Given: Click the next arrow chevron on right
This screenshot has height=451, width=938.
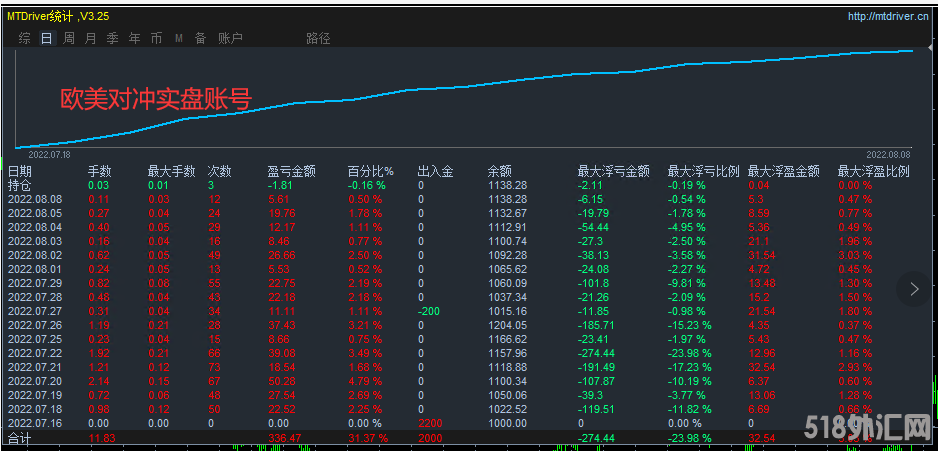Looking at the screenshot, I should coord(913,289).
